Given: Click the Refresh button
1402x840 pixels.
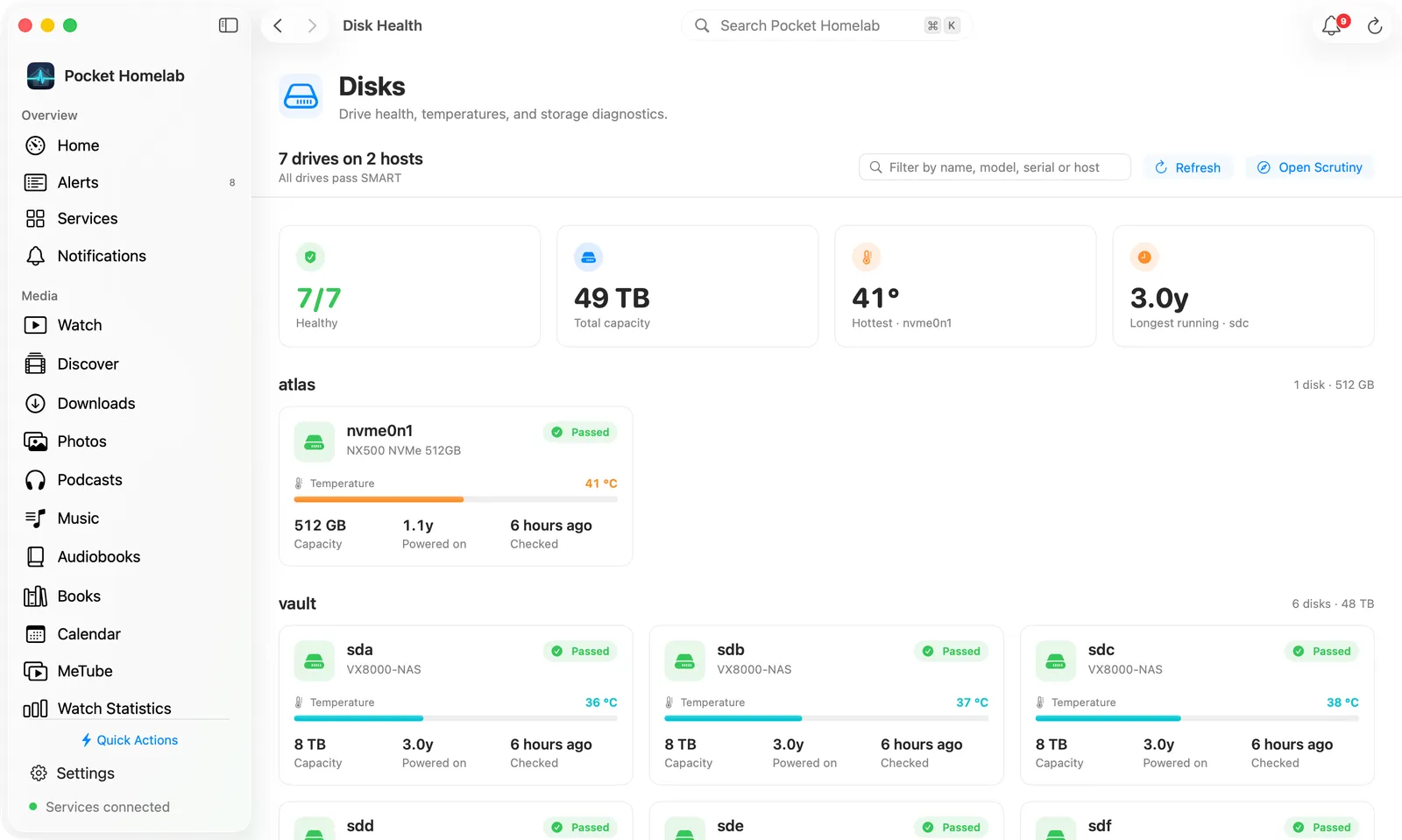Looking at the screenshot, I should click(1188, 167).
